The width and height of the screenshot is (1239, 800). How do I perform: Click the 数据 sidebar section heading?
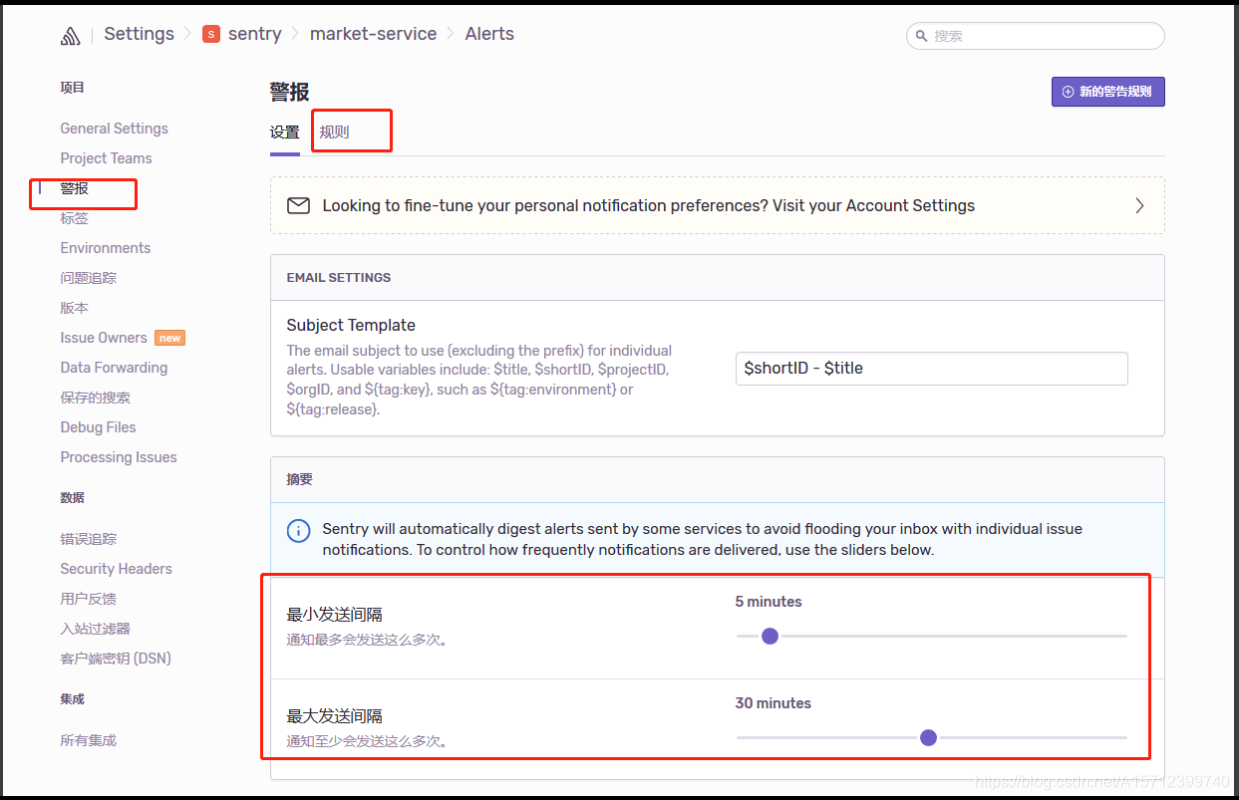pyautogui.click(x=73, y=498)
